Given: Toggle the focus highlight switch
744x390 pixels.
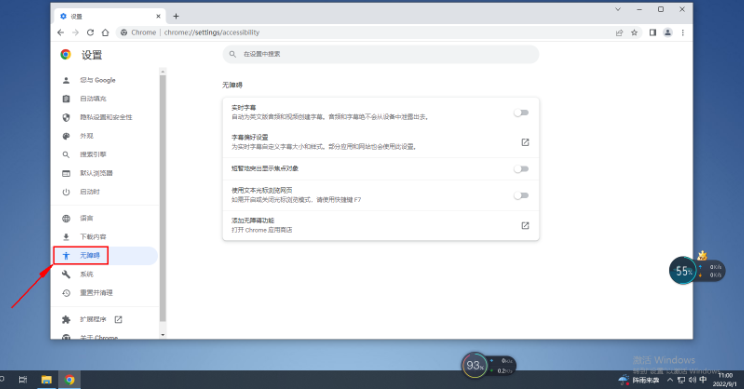Looking at the screenshot, I should 521,169.
